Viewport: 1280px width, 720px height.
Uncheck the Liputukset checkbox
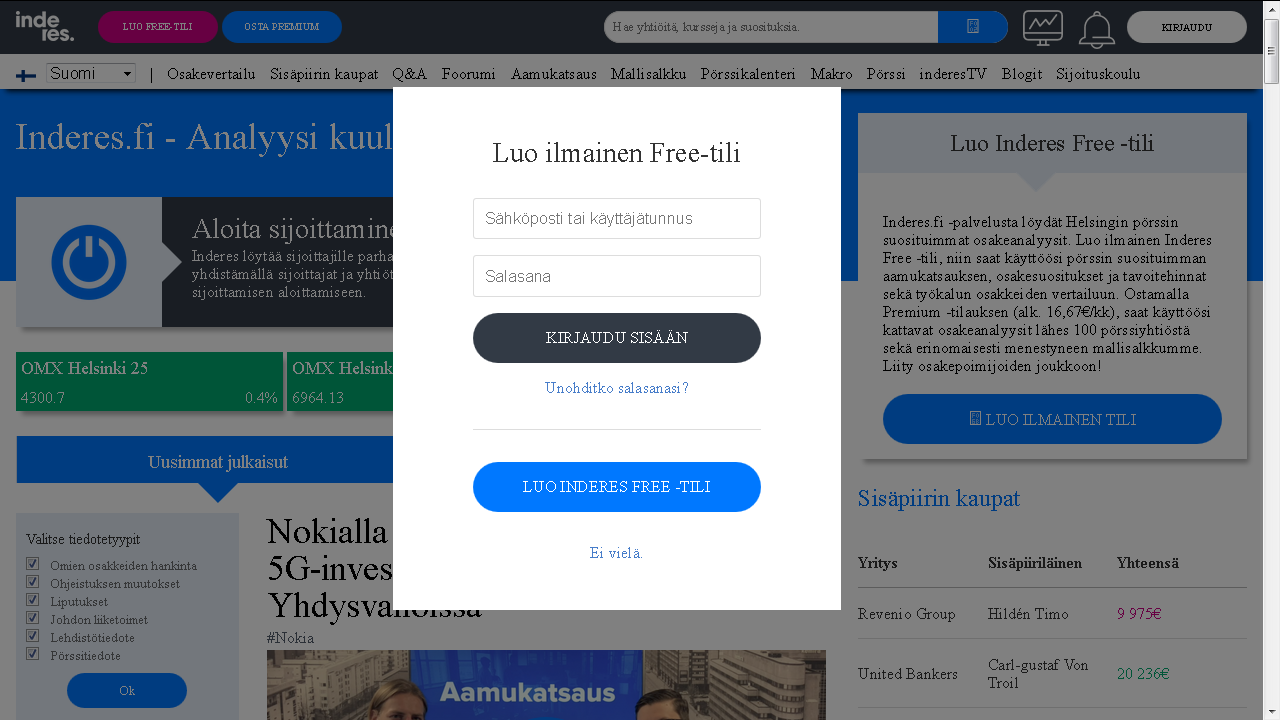[x=33, y=600]
